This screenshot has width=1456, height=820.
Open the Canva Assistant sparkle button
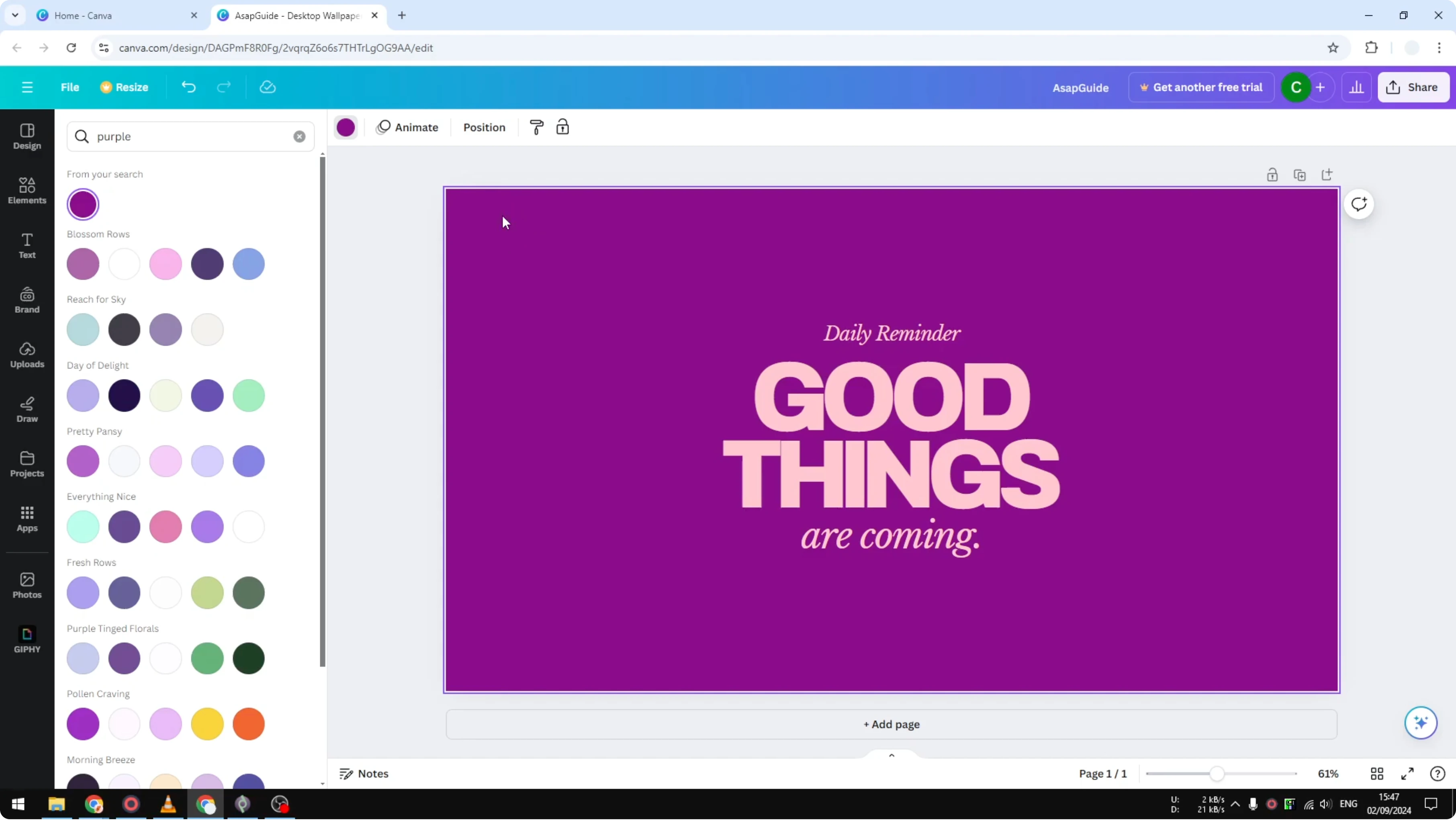(1420, 723)
